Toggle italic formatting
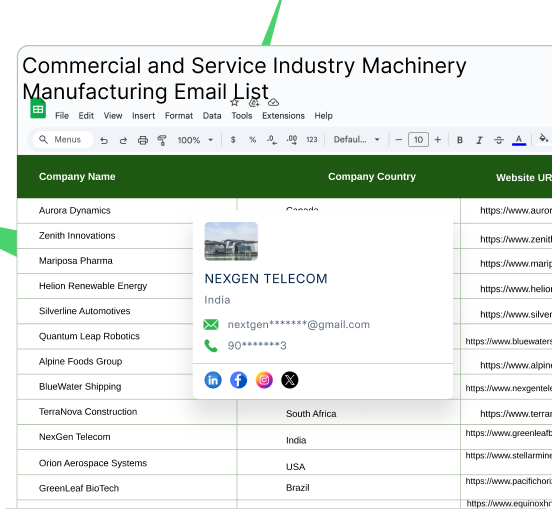Image resolution: width=552 pixels, height=509 pixels. point(479,140)
